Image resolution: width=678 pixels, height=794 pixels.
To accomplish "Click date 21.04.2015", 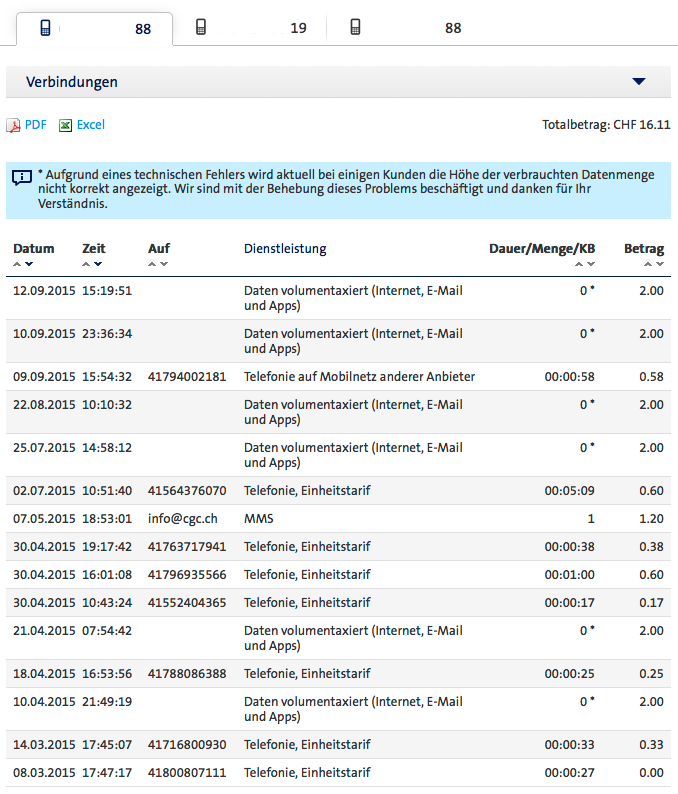I will pyautogui.click(x=44, y=630).
